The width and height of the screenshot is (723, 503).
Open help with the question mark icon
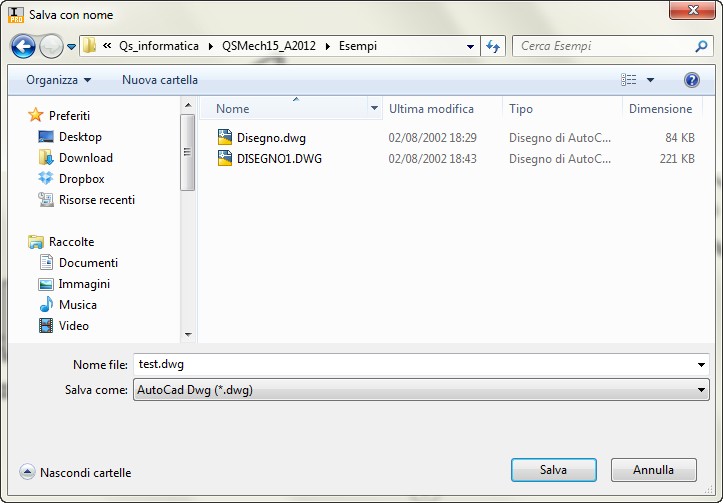click(691, 80)
